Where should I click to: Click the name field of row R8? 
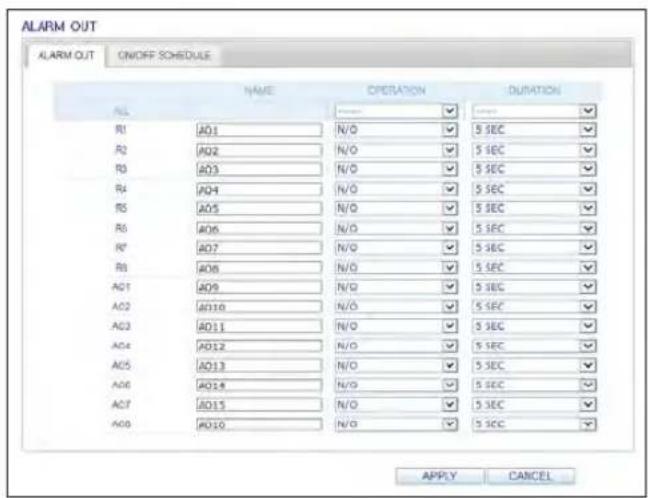click(259, 268)
